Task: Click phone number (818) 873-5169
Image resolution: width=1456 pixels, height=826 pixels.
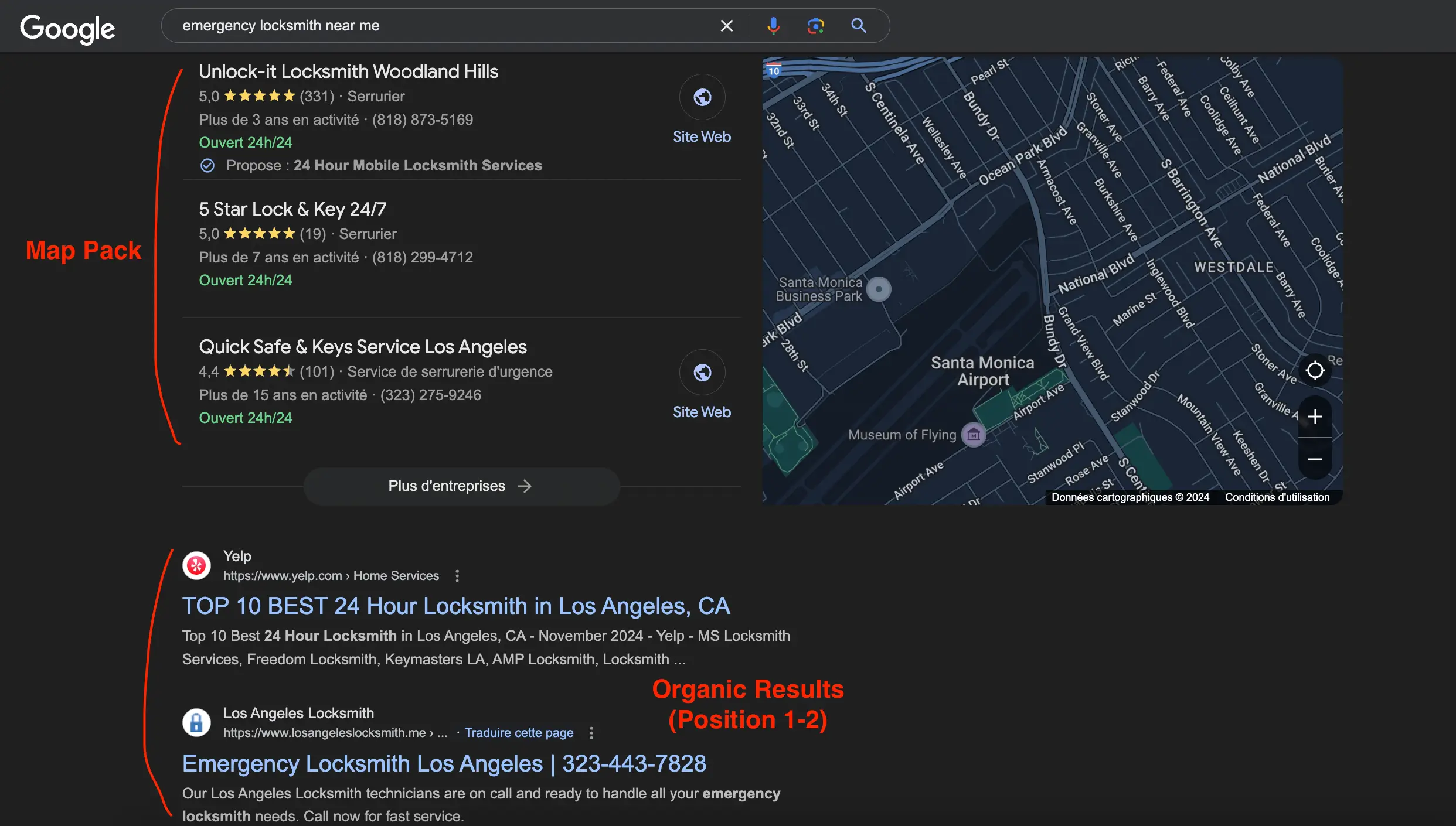Action: point(422,120)
